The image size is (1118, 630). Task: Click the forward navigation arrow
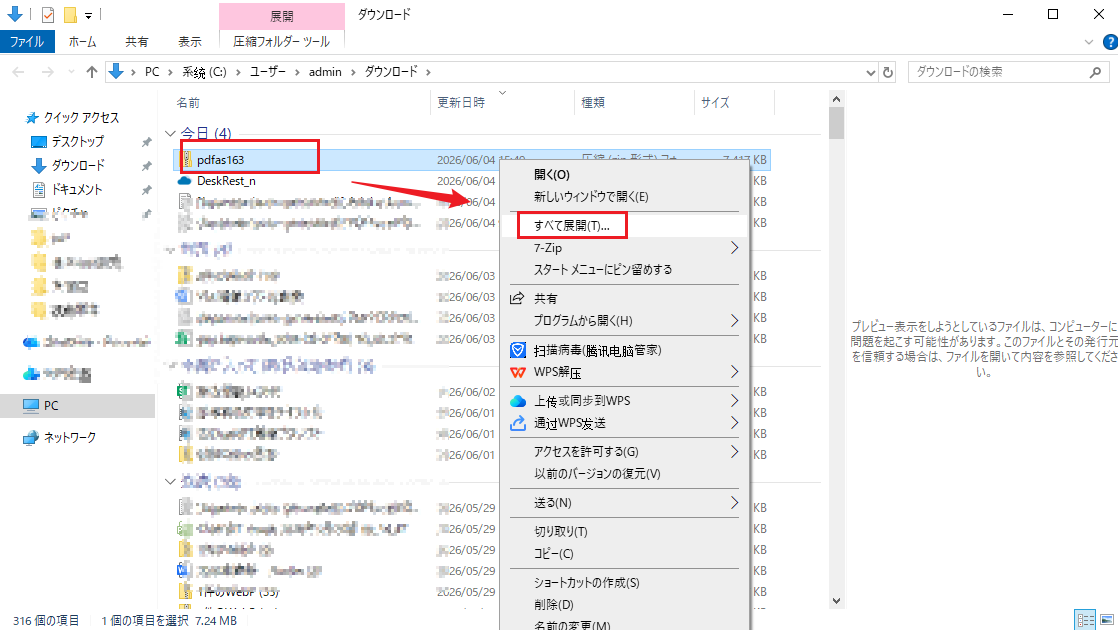pyautogui.click(x=47, y=72)
